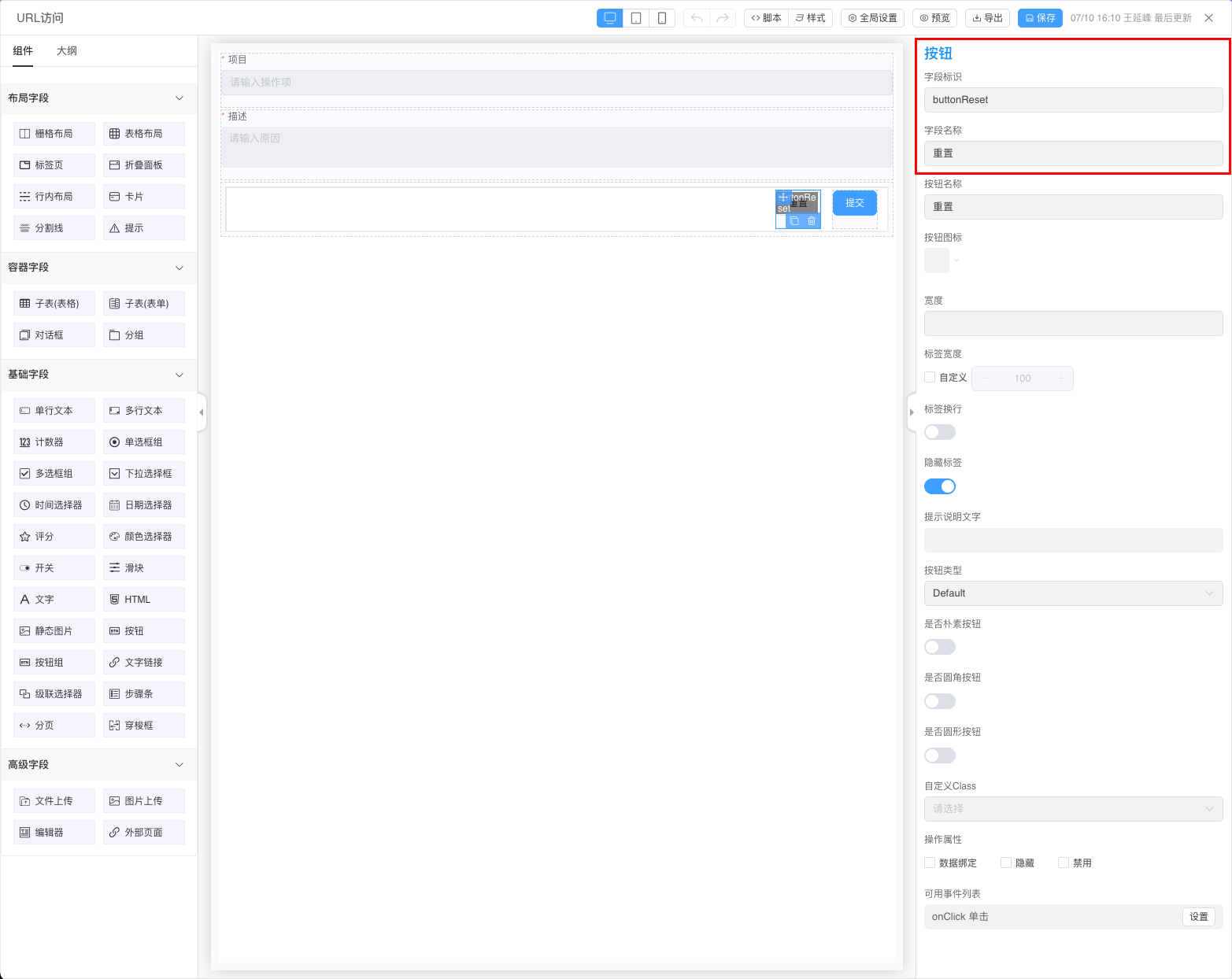Switch to the 大纲 tab
Image resolution: width=1232 pixels, height=979 pixels.
click(x=67, y=51)
